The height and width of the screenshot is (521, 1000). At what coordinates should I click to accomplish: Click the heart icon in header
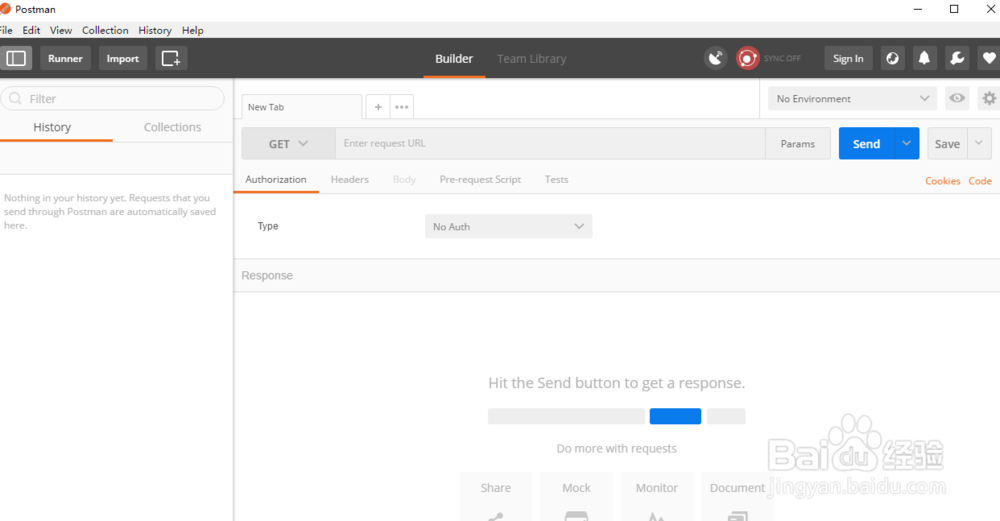tap(989, 58)
